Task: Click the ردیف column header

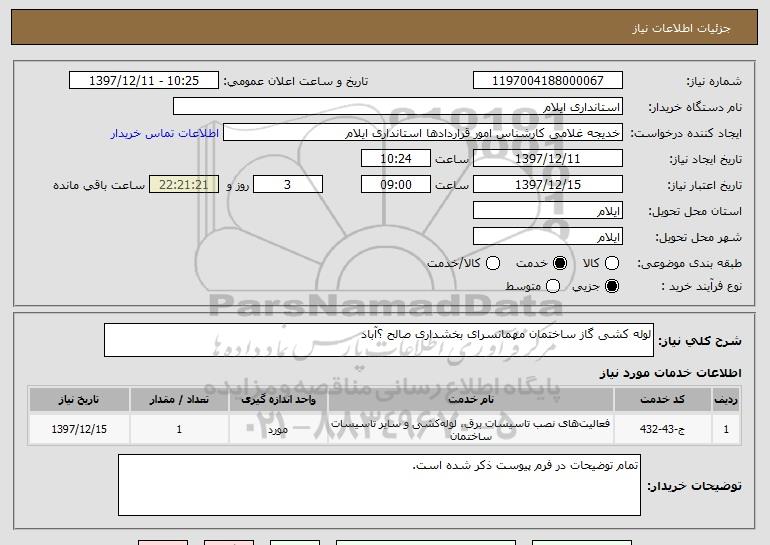Action: pos(726,400)
